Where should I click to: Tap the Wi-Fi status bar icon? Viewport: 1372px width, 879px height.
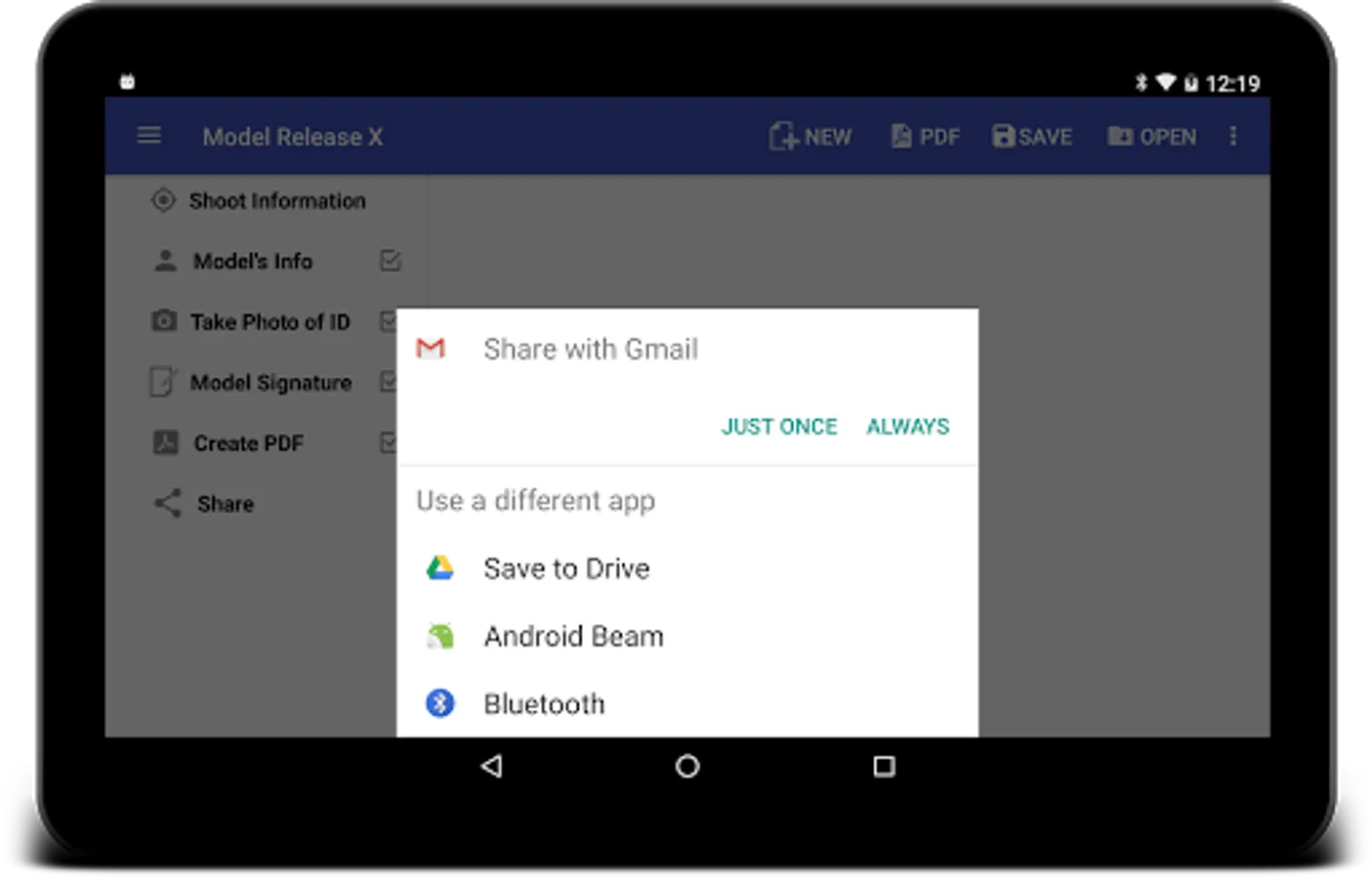(1165, 82)
